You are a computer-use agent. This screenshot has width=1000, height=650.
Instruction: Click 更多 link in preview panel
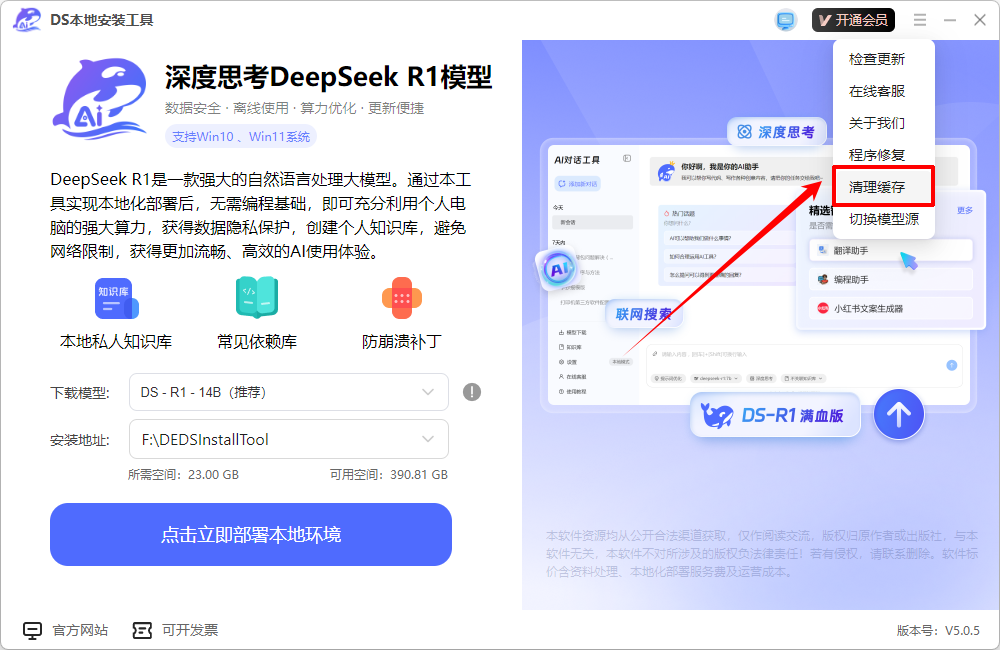tap(964, 211)
